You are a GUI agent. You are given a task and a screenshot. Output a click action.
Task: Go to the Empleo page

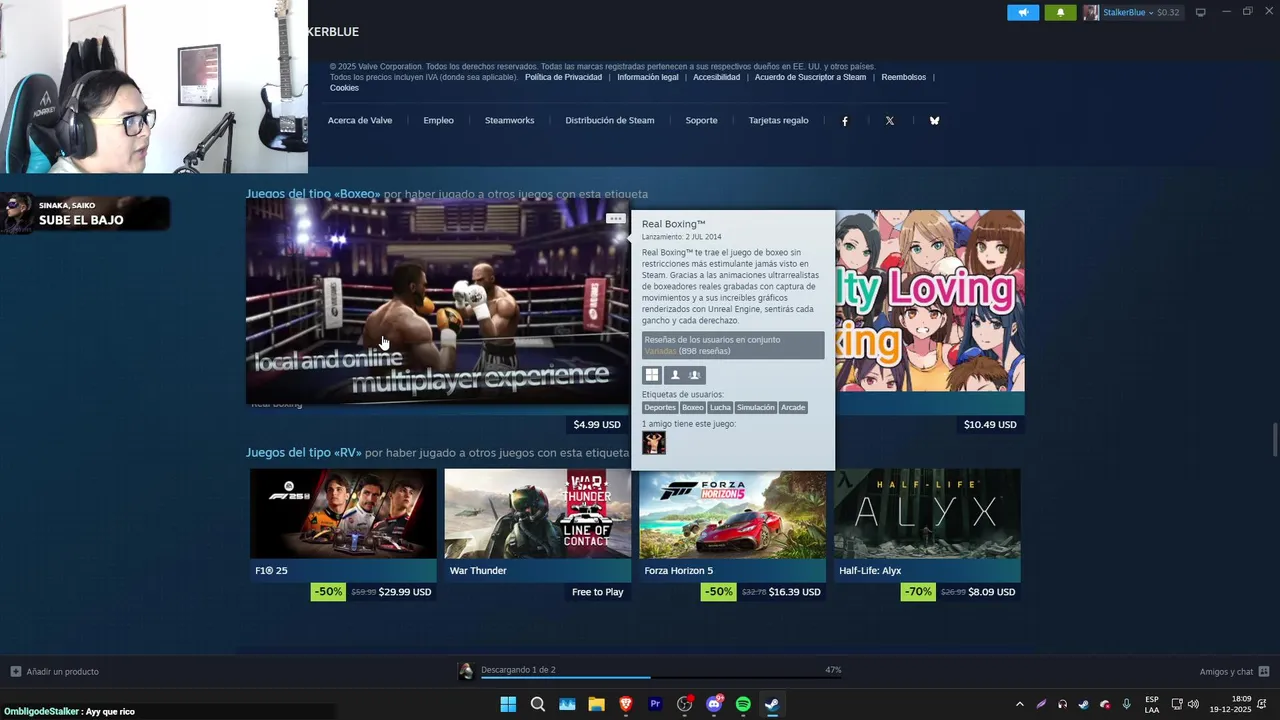(x=438, y=120)
